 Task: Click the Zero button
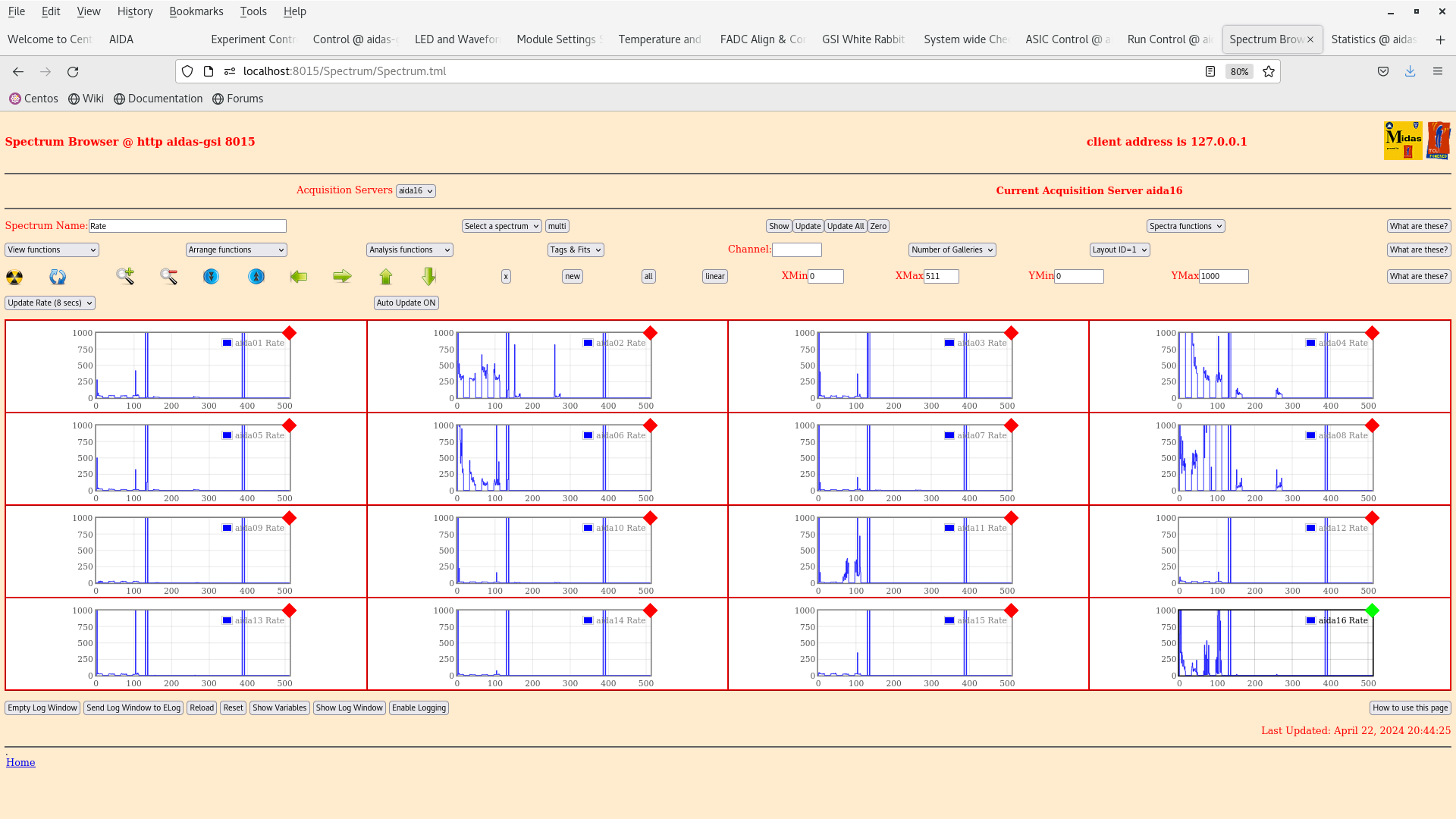click(x=878, y=226)
